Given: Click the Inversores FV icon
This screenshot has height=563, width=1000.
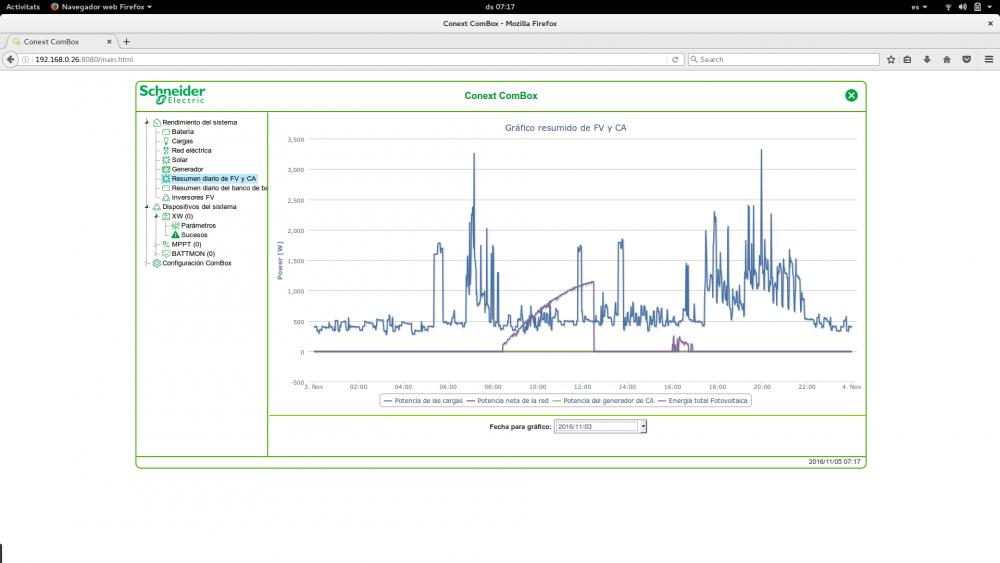Looking at the screenshot, I should point(166,198).
